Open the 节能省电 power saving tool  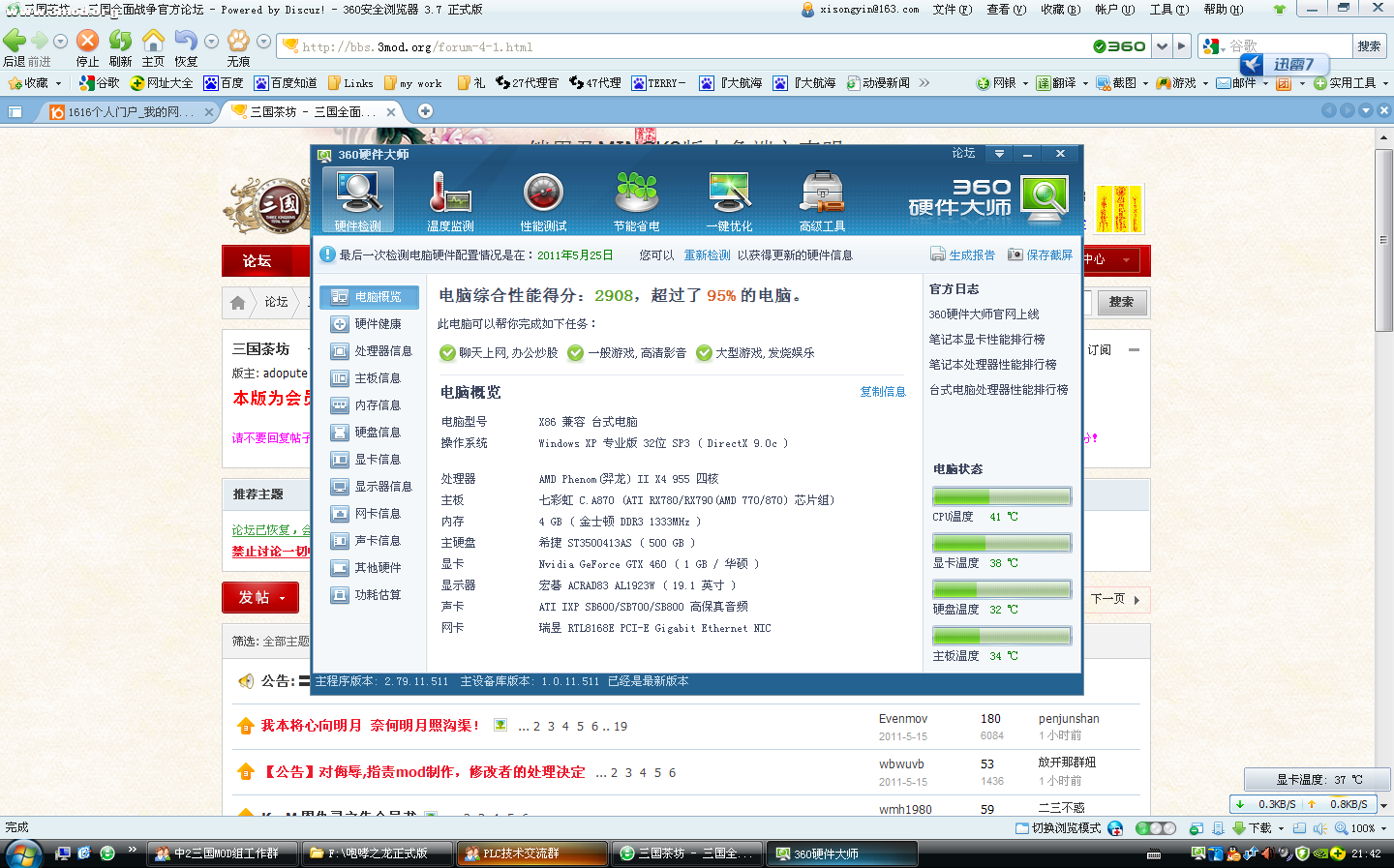[636, 200]
